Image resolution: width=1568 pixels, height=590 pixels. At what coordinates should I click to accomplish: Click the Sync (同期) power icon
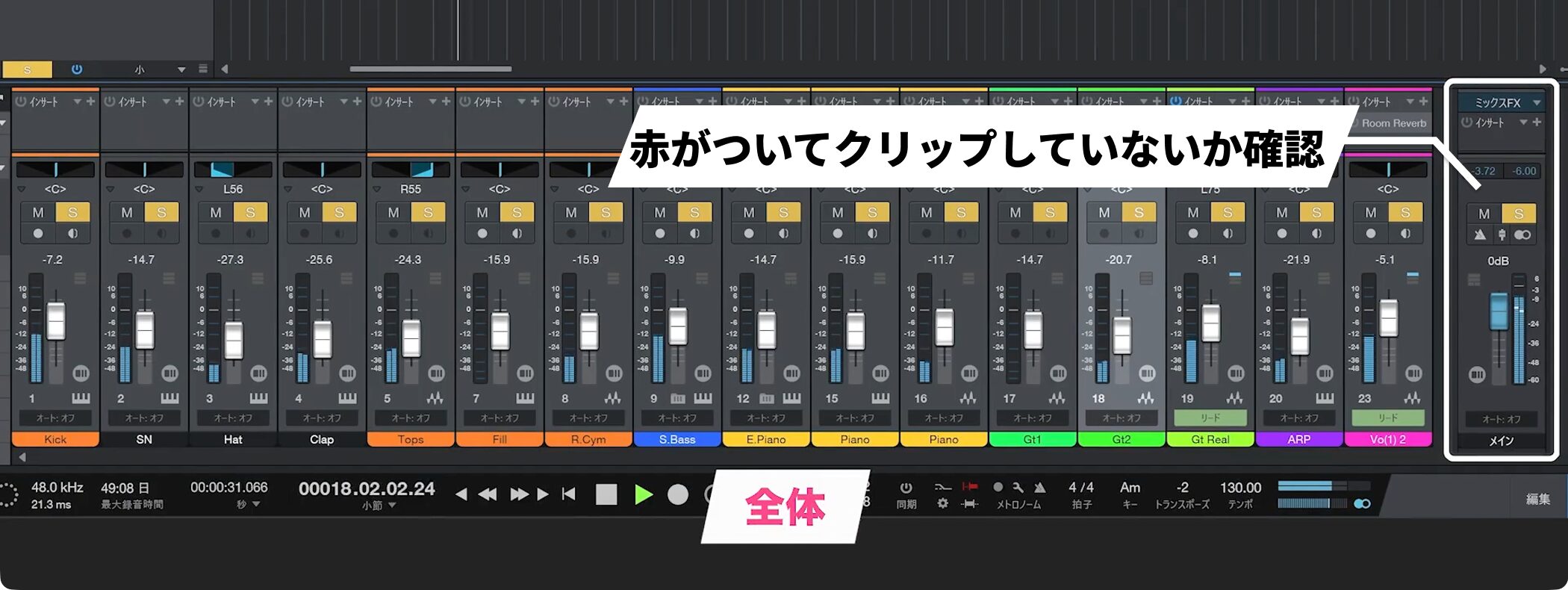[x=906, y=488]
